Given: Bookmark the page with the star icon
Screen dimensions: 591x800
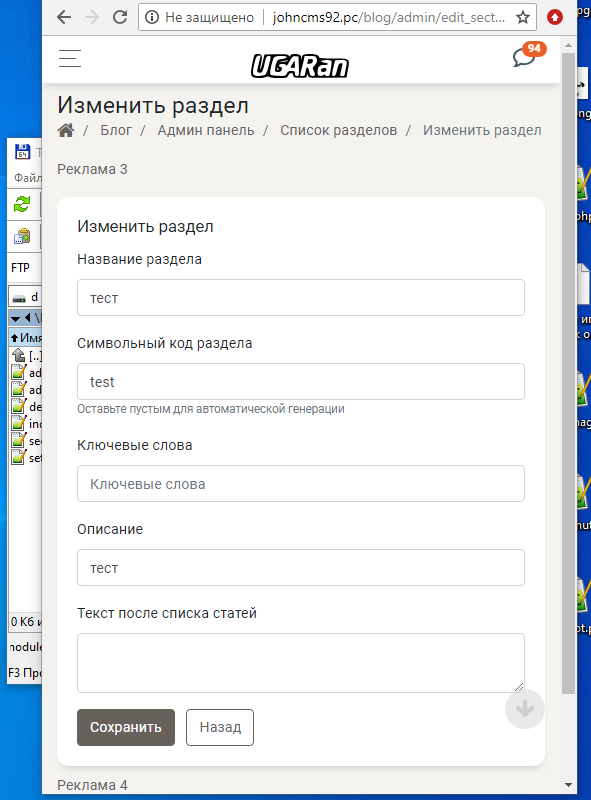Looking at the screenshot, I should pyautogui.click(x=523, y=17).
